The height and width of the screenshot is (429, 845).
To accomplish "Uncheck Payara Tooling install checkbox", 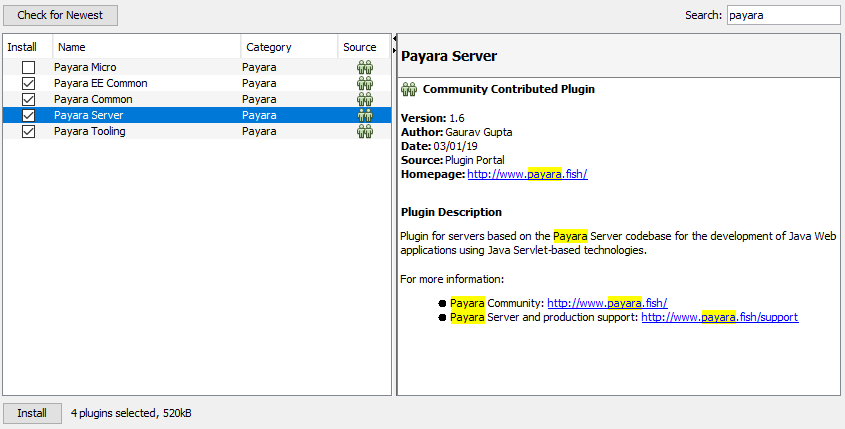I will (29, 131).
